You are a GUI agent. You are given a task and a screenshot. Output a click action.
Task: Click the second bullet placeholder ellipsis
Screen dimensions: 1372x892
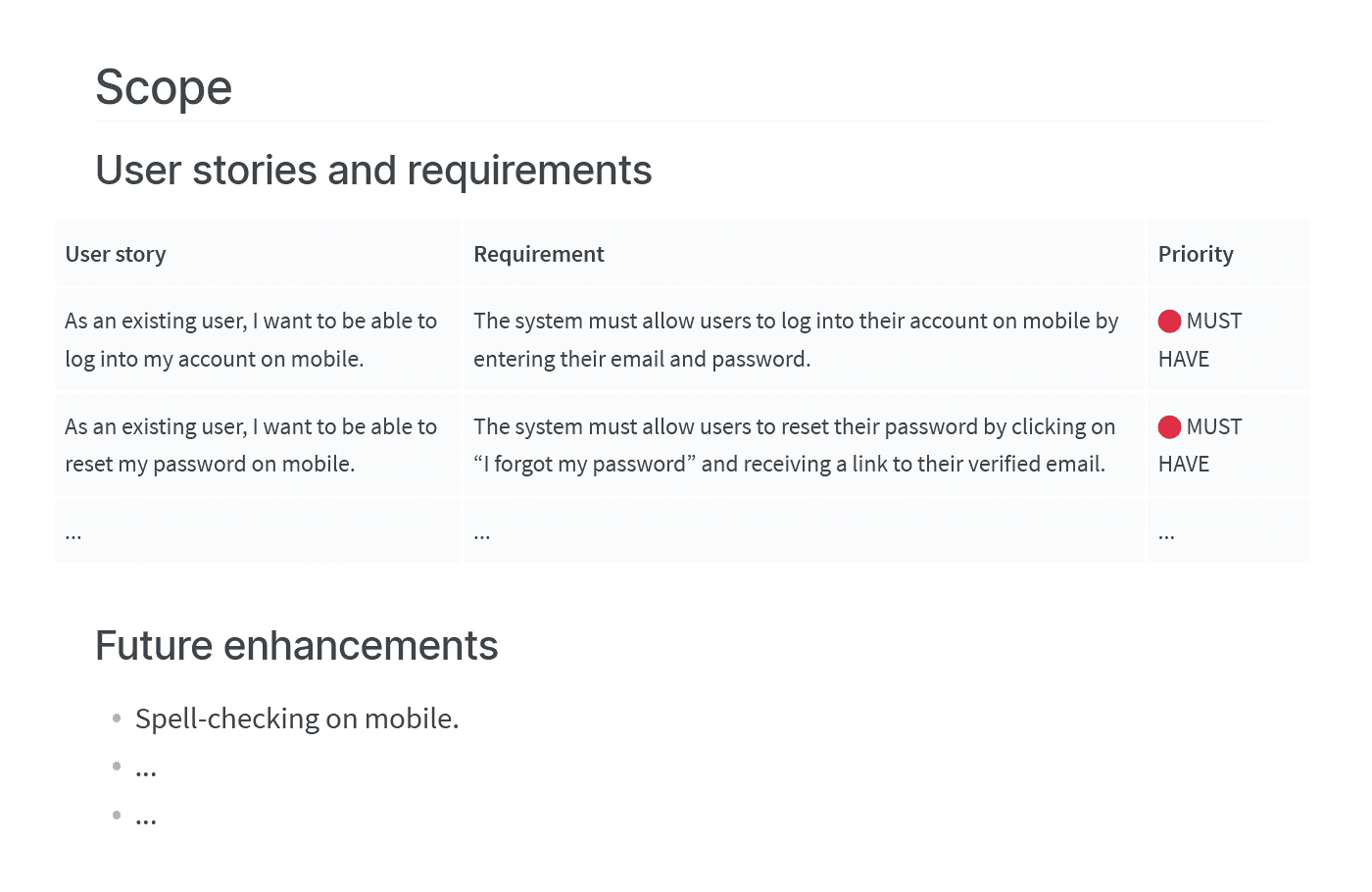click(x=146, y=769)
